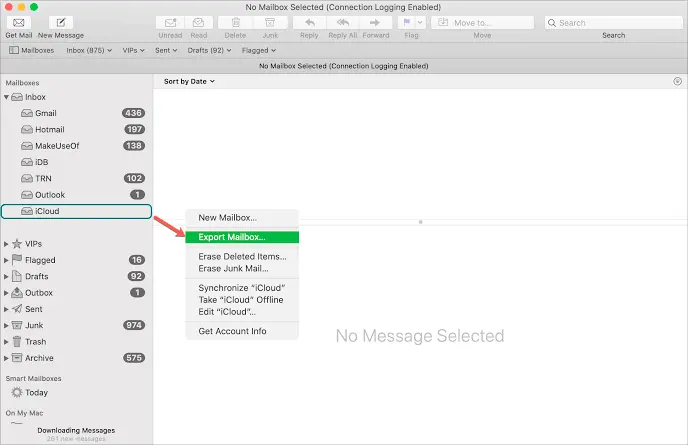Screen dimensions: 688x445
Task: Expand the Archive disclosure triangle
Action: coord(6,358)
